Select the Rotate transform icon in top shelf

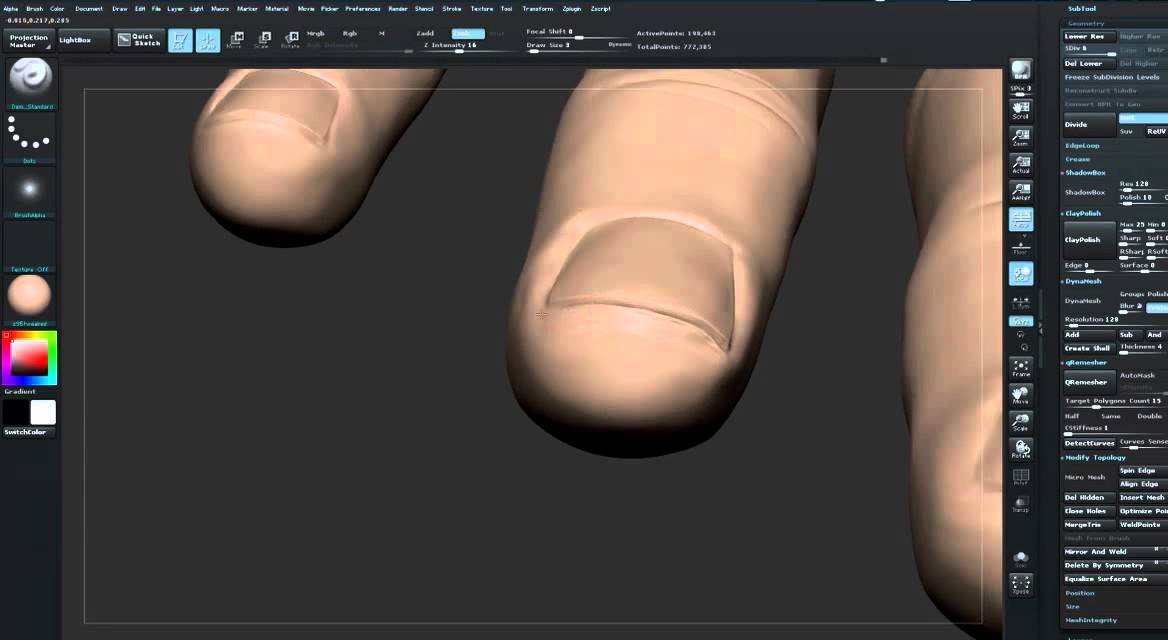coord(291,40)
